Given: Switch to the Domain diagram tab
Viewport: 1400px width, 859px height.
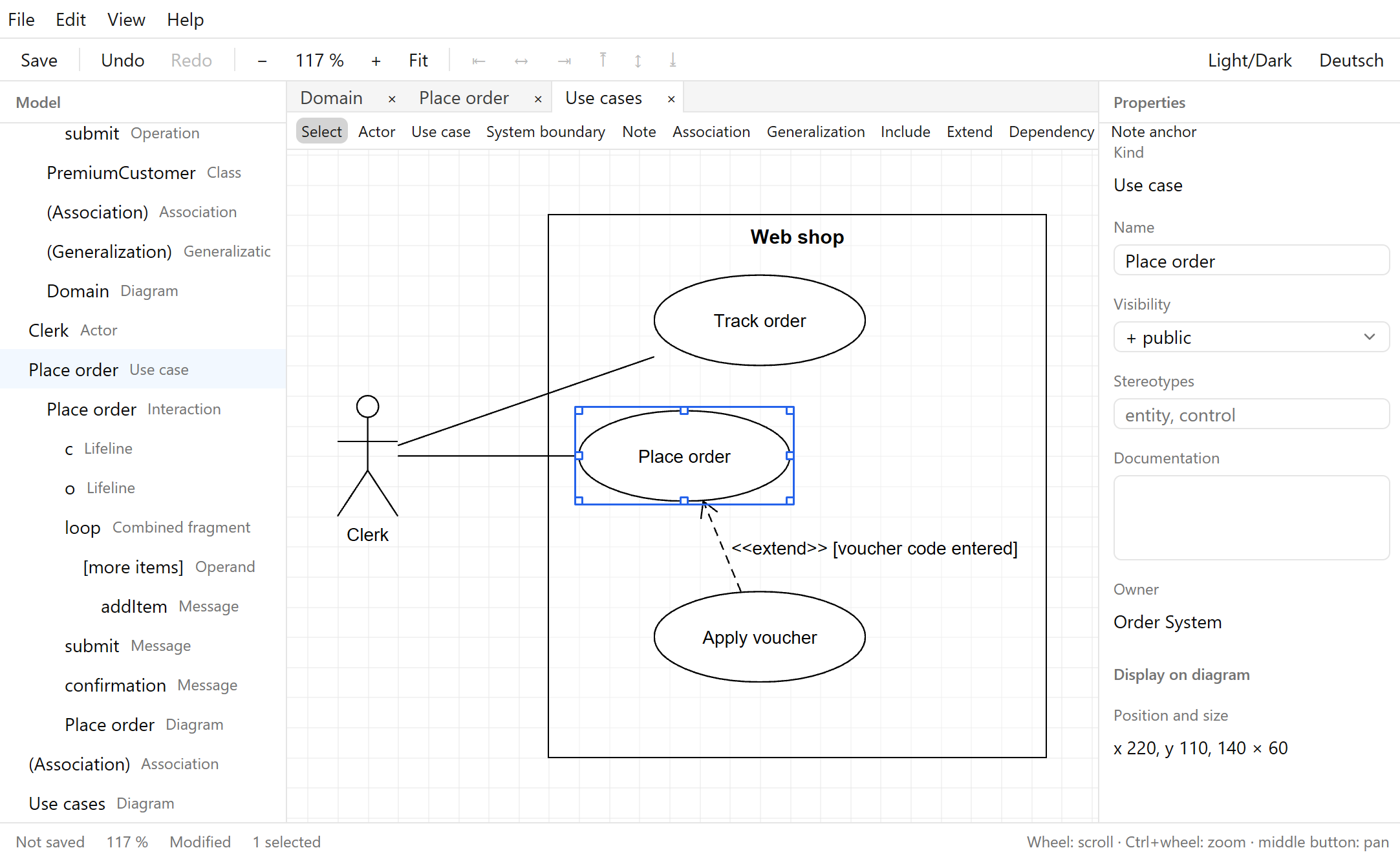Looking at the screenshot, I should pos(331,98).
